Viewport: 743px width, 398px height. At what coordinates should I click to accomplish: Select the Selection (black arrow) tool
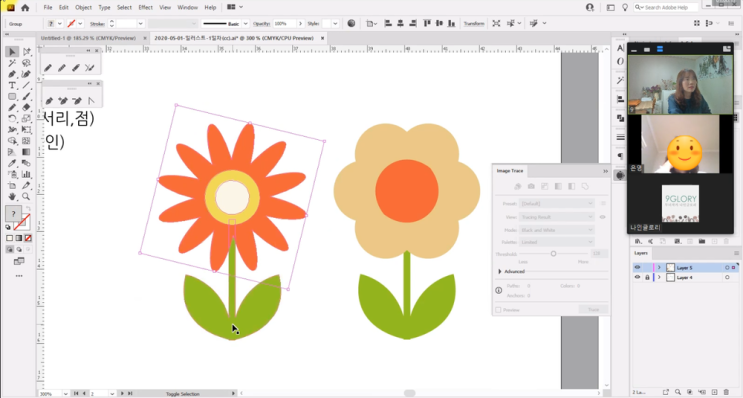coord(12,52)
